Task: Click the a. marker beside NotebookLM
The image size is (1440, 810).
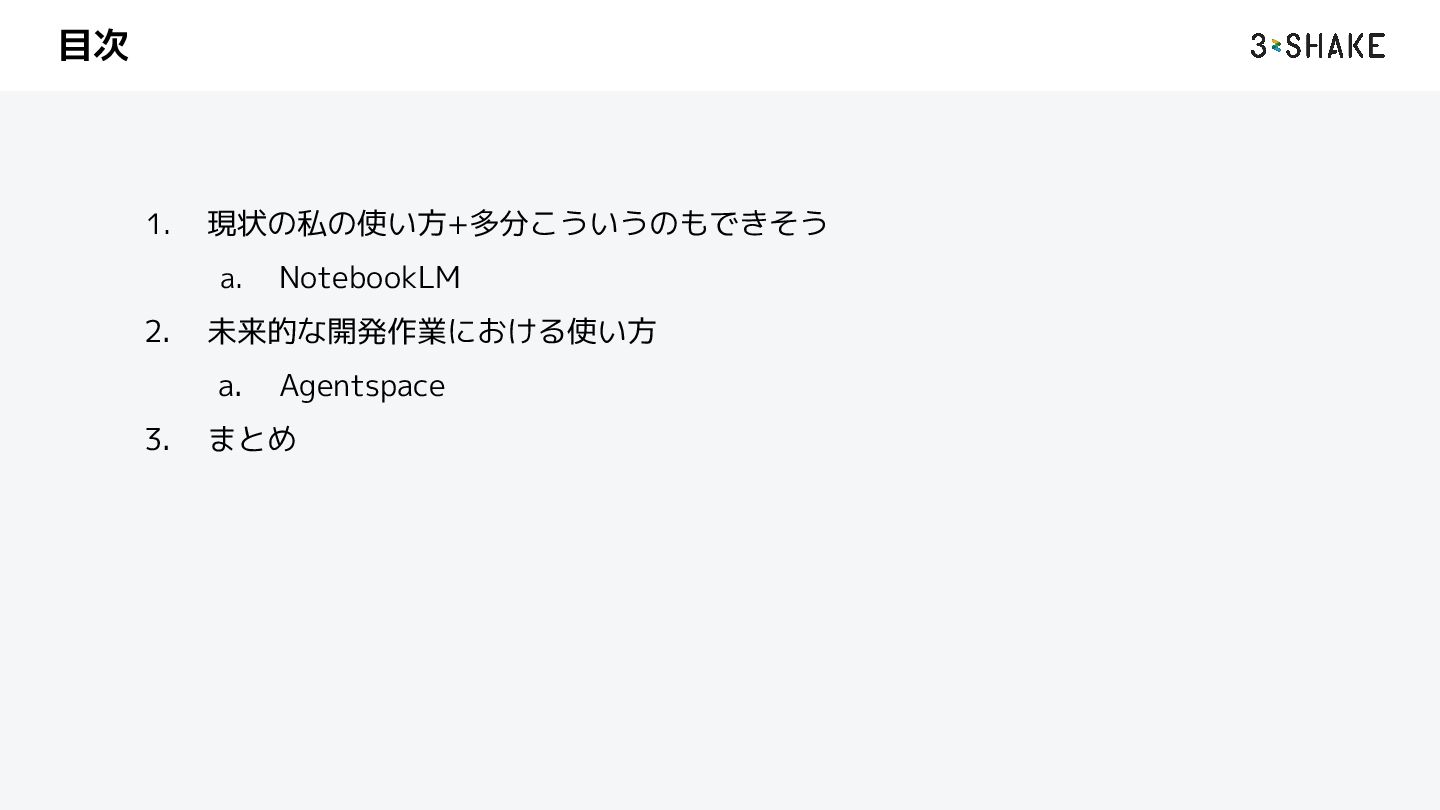Action: point(231,279)
